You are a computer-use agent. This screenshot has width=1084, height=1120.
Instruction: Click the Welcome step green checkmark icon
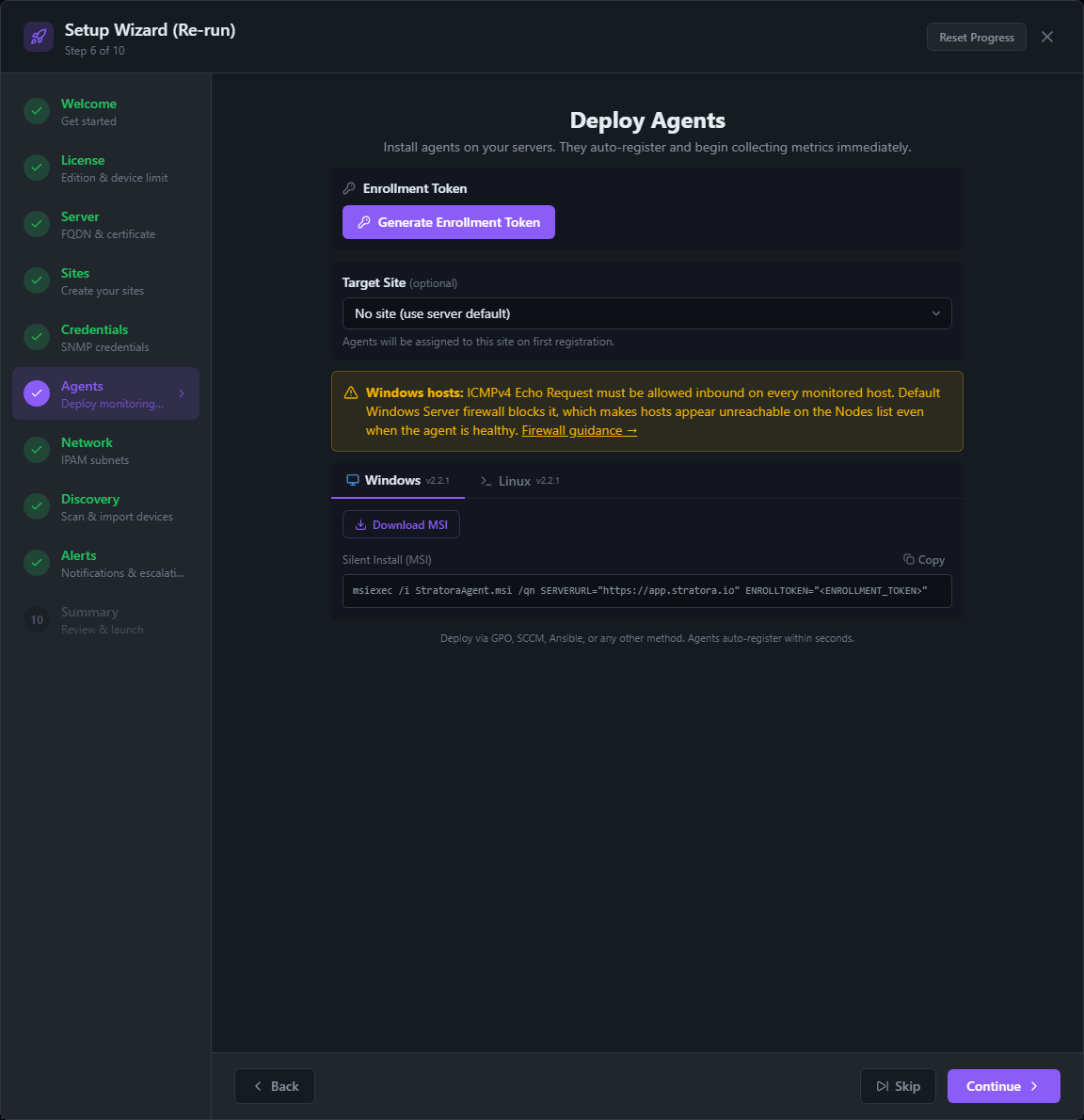point(37,111)
